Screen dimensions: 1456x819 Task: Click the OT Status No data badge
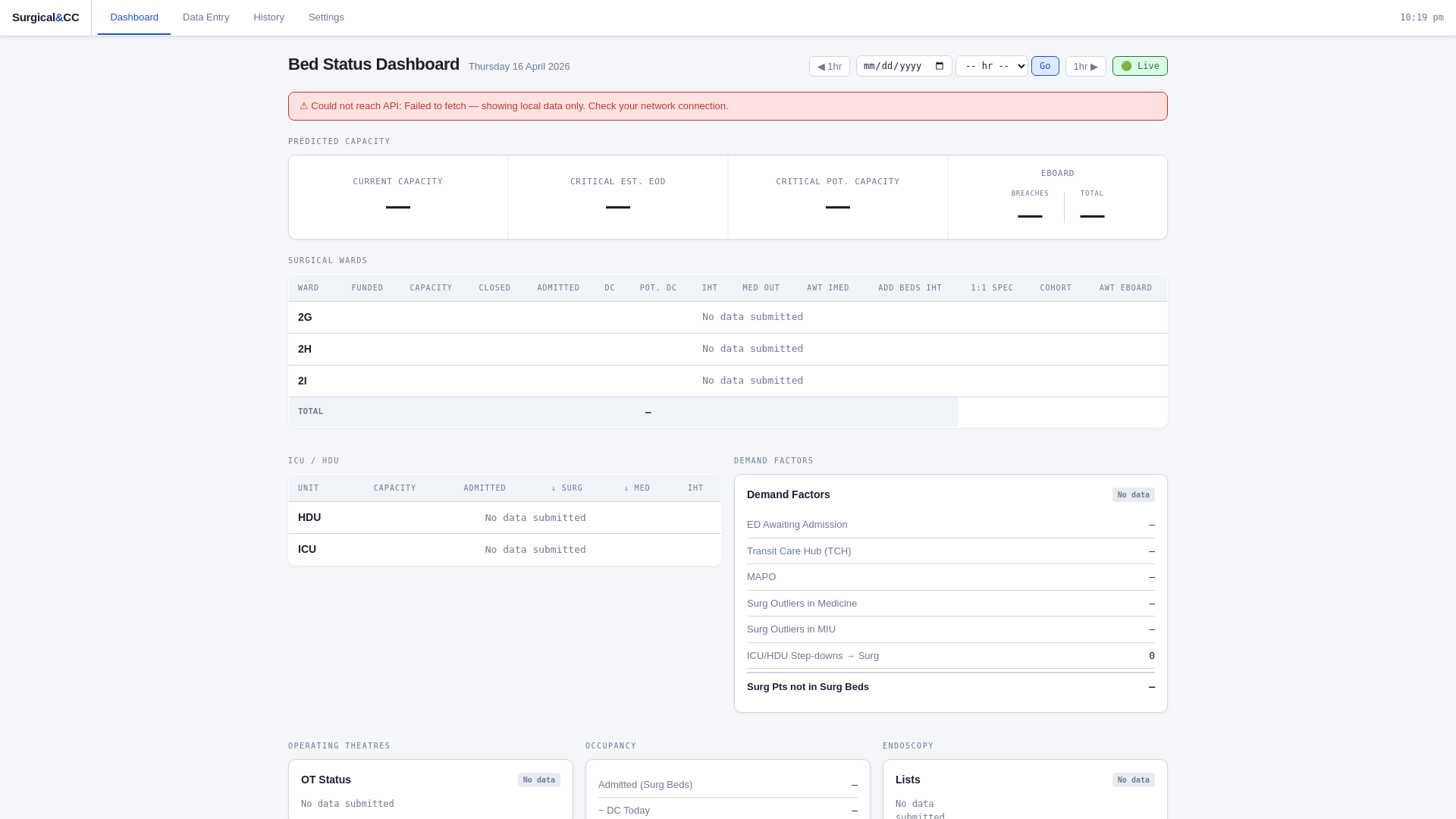click(539, 780)
